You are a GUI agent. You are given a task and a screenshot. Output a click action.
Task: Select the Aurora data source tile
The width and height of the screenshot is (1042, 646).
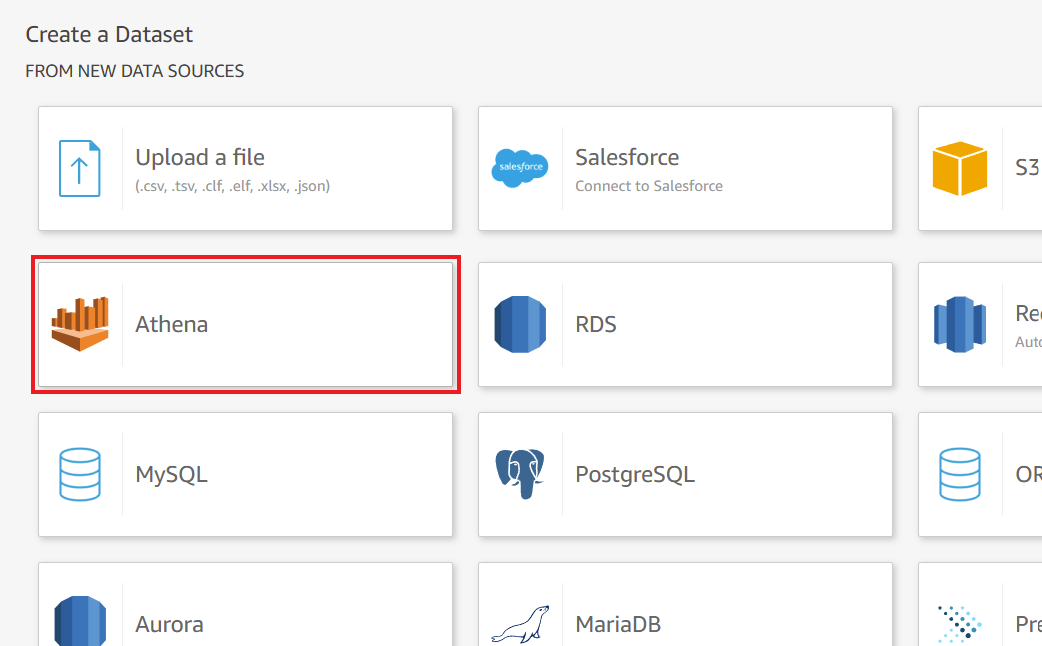[x=245, y=614]
